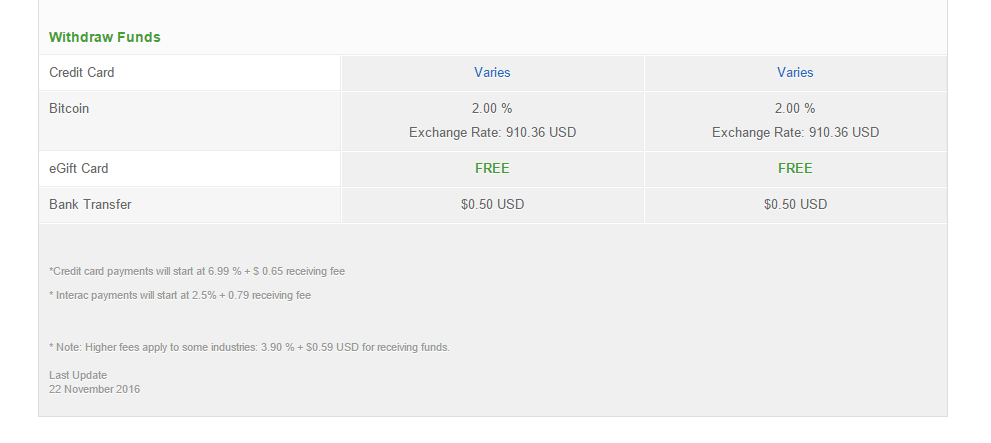
Task: Click the higher fees industries note
Action: click(x=249, y=348)
